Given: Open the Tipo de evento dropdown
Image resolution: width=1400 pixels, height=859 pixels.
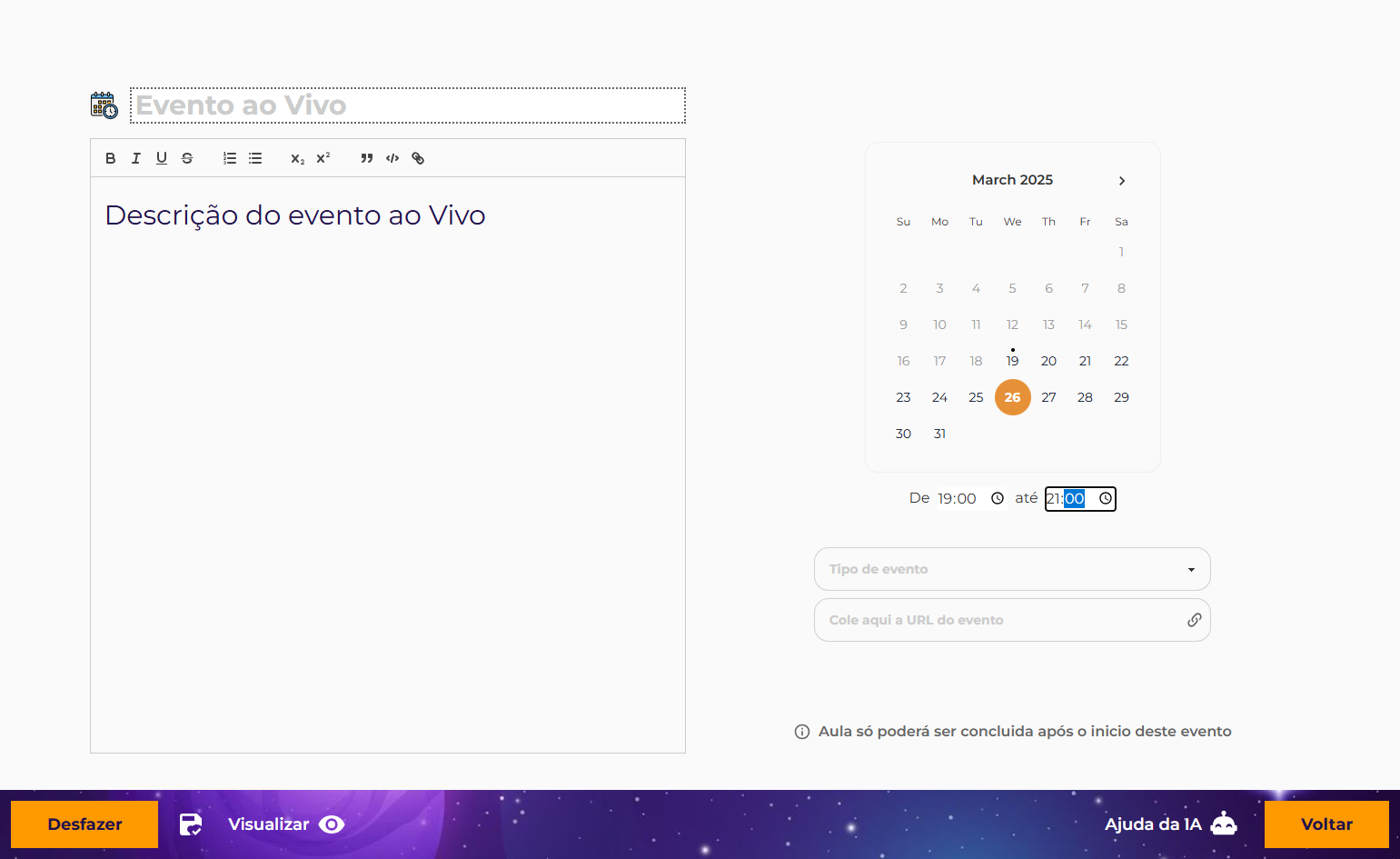Looking at the screenshot, I should 1012,569.
